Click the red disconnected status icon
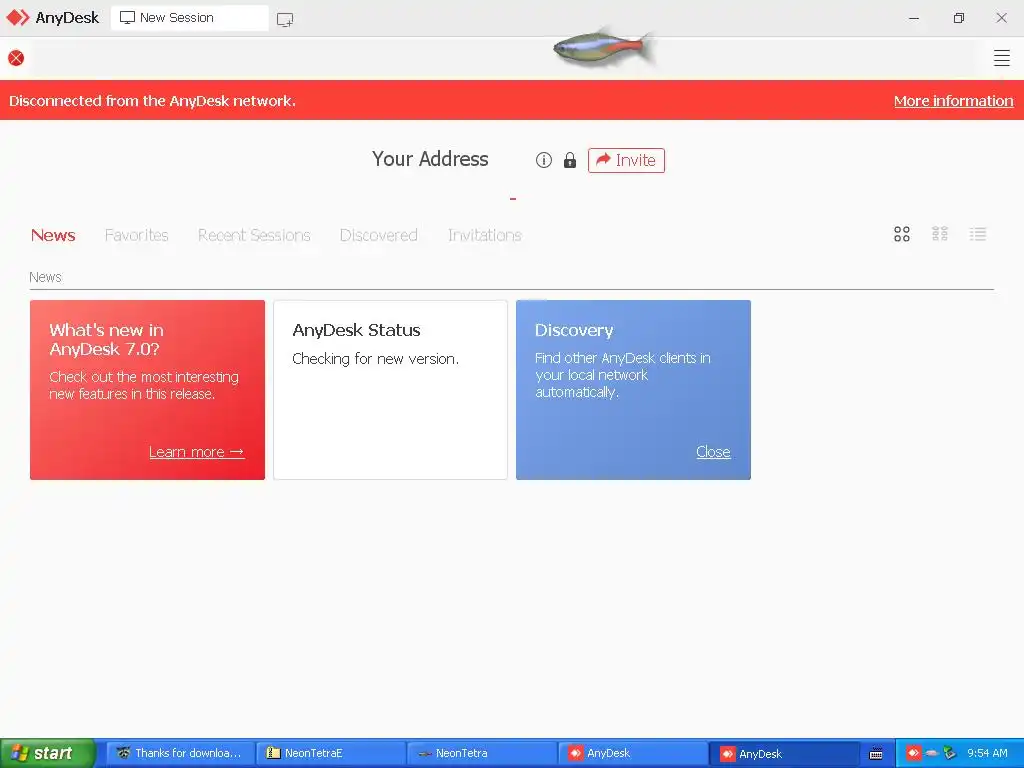Image resolution: width=1024 pixels, height=768 pixels. [x=16, y=58]
